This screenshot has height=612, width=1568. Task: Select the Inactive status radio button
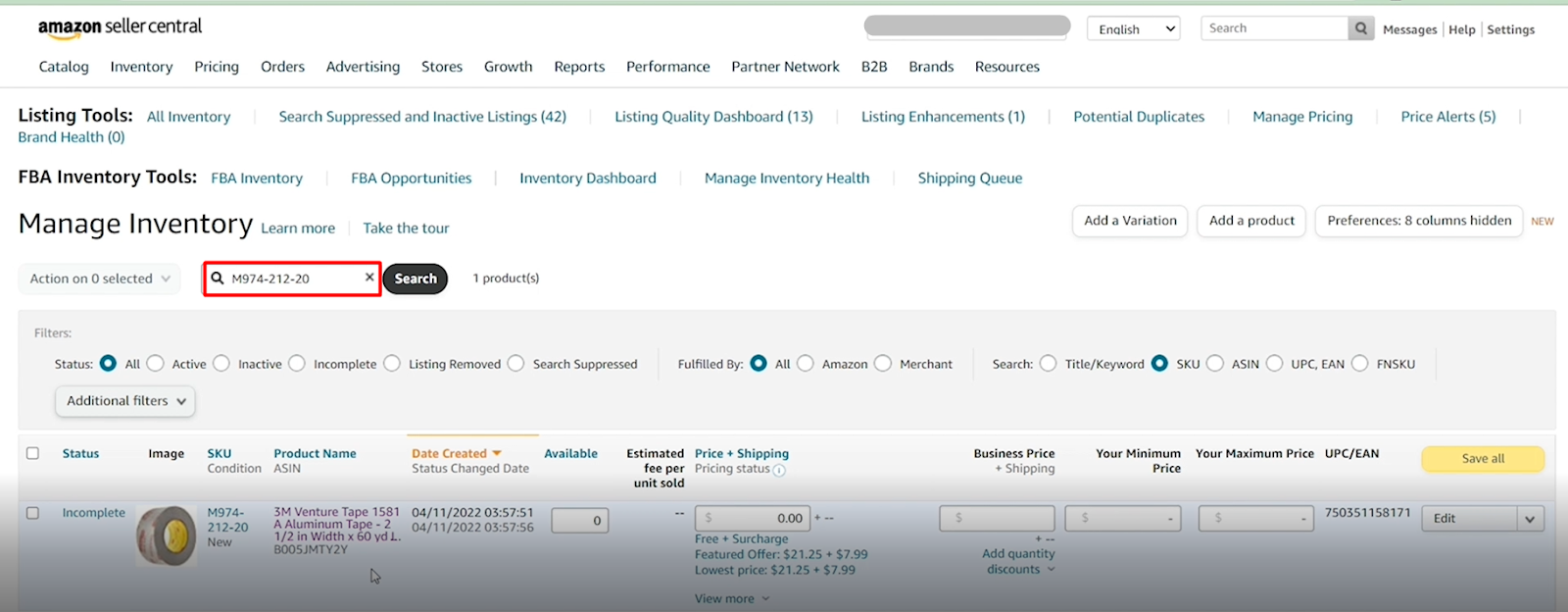(221, 364)
